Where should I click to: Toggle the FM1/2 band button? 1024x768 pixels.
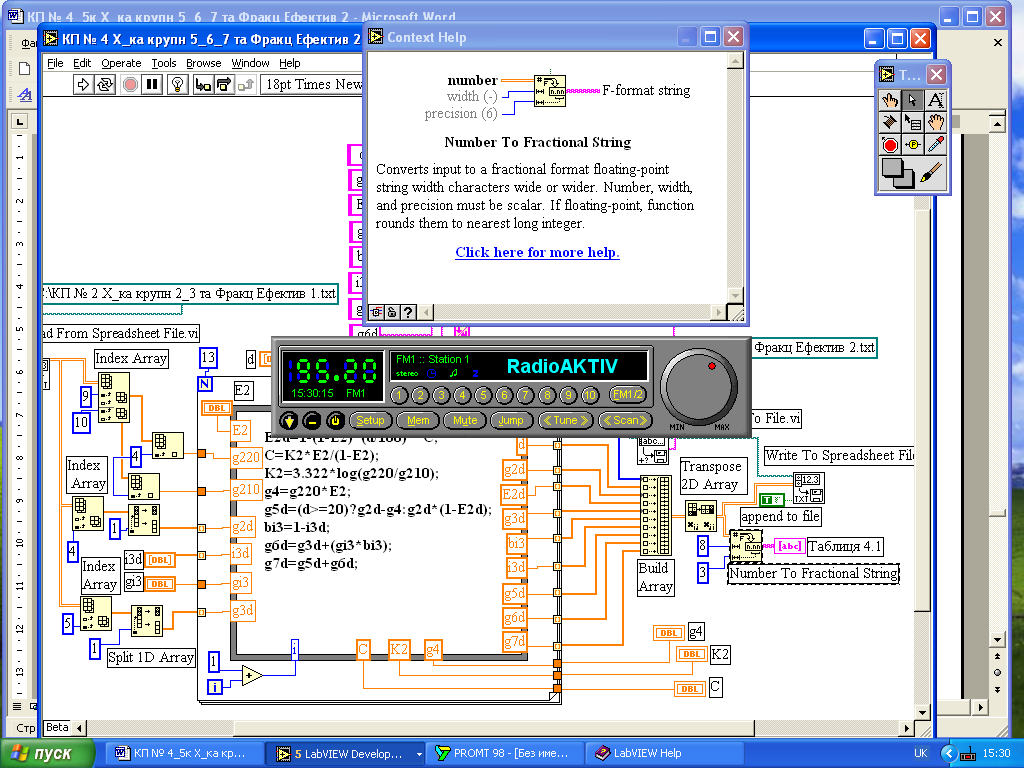tap(628, 394)
